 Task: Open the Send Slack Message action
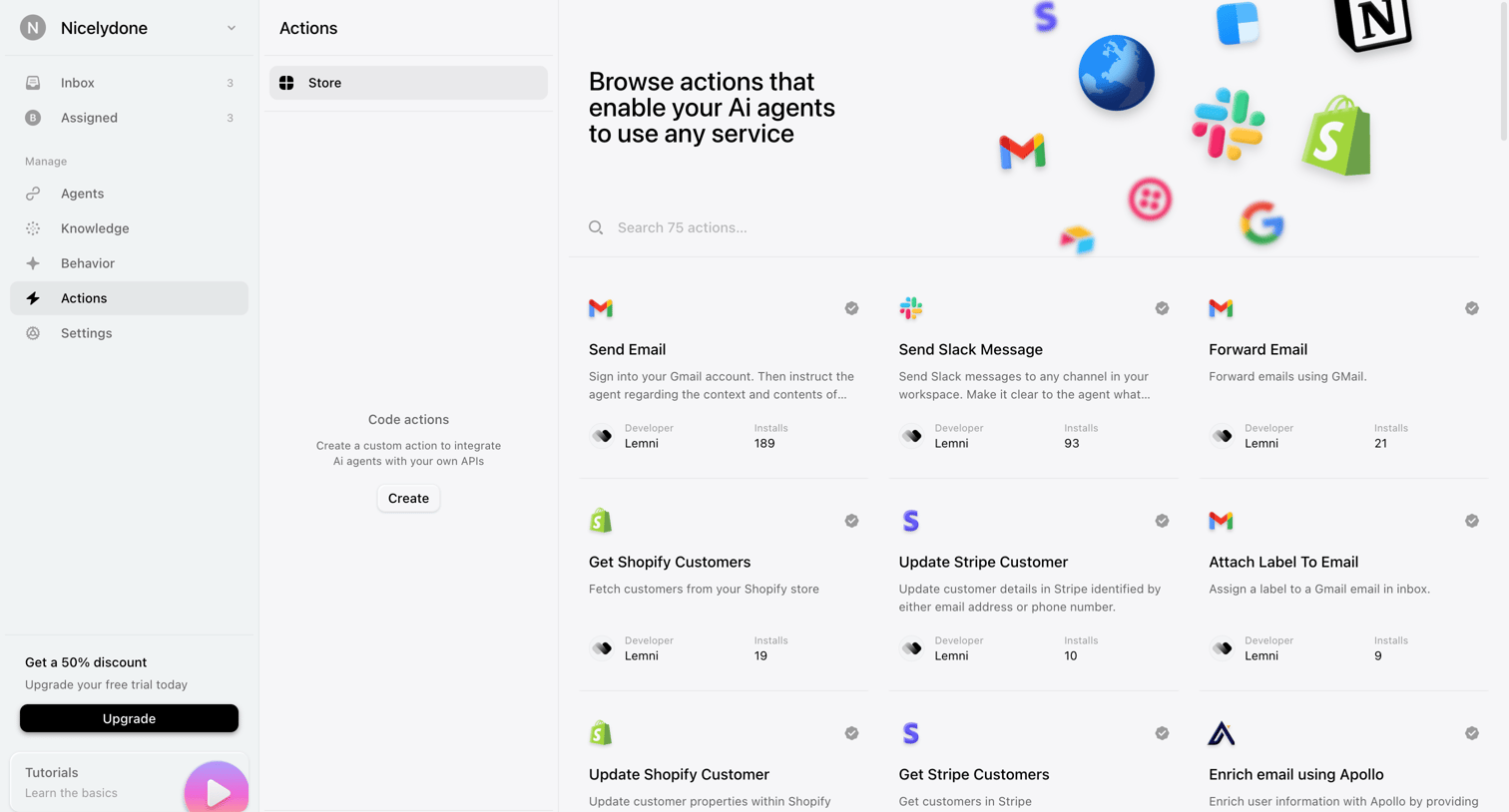(x=1033, y=373)
